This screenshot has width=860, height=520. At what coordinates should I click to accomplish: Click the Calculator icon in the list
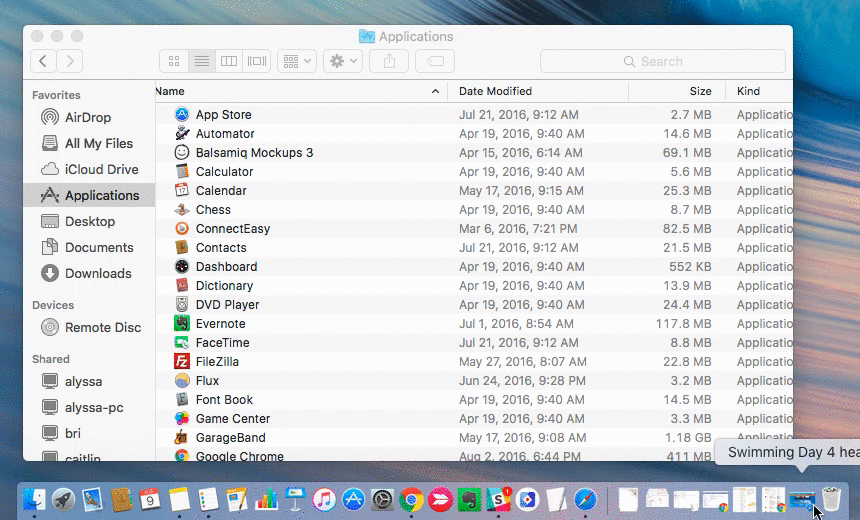click(182, 171)
